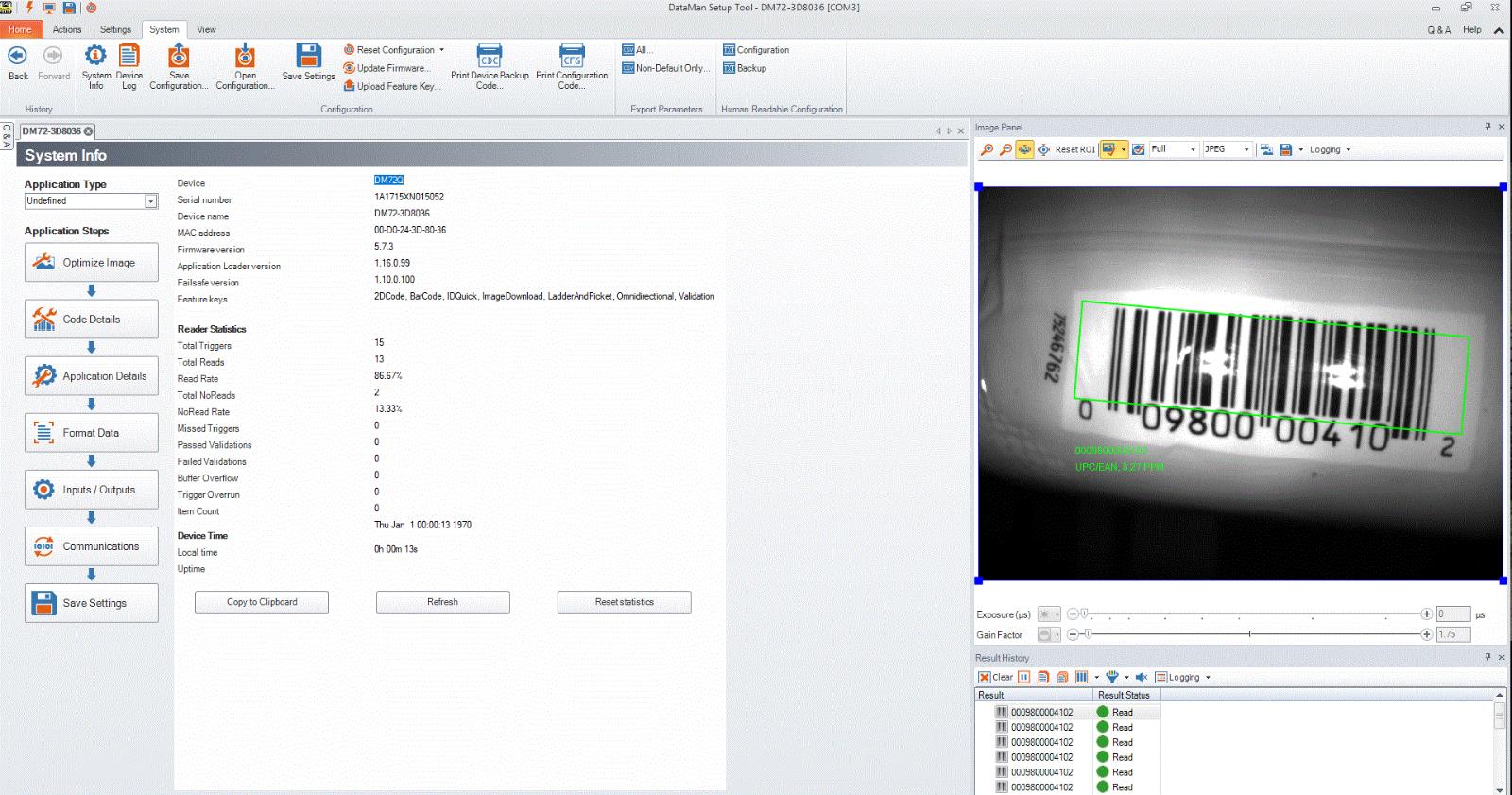Click the Back history button
Viewport: 1512px width, 795px height.
[x=18, y=62]
